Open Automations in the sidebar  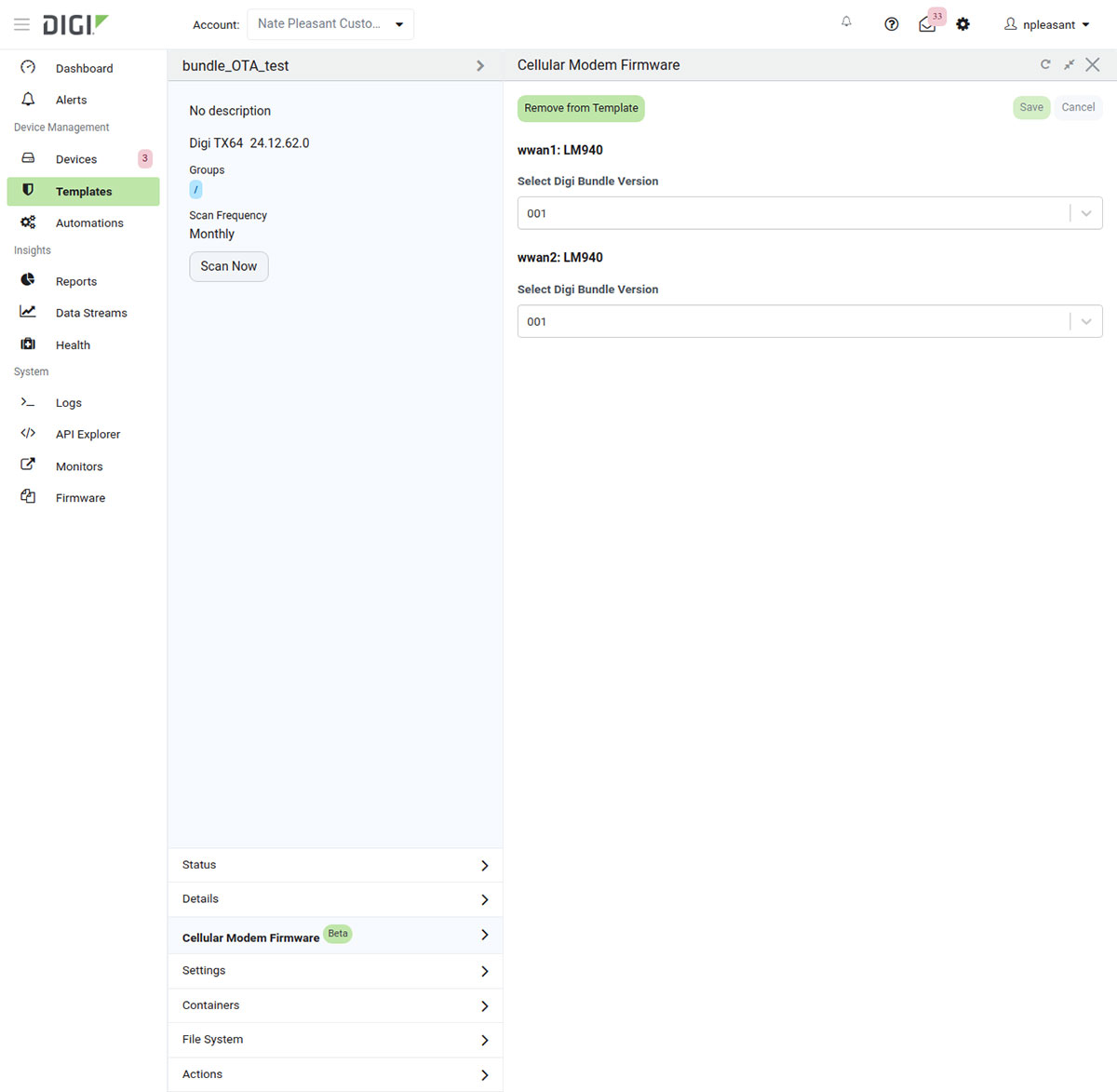(x=89, y=223)
